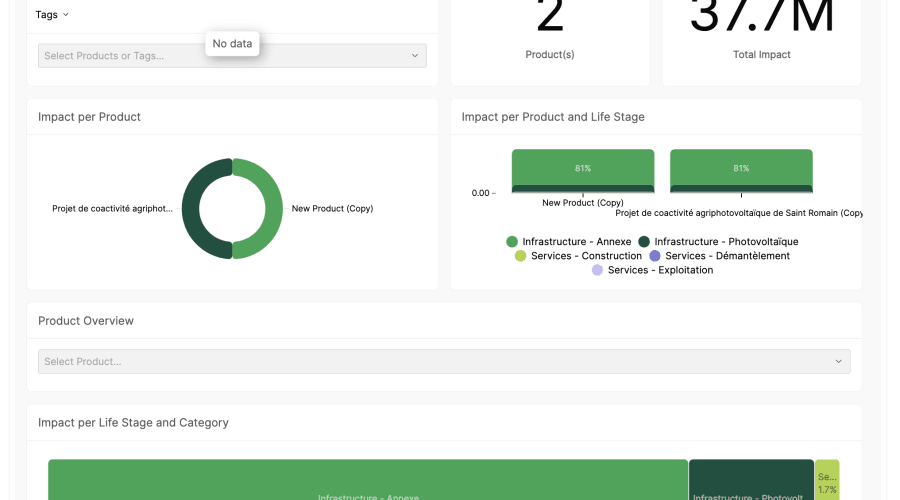900x500 pixels.
Task: Toggle Services - Exploitation legend item
Action: [x=653, y=270]
